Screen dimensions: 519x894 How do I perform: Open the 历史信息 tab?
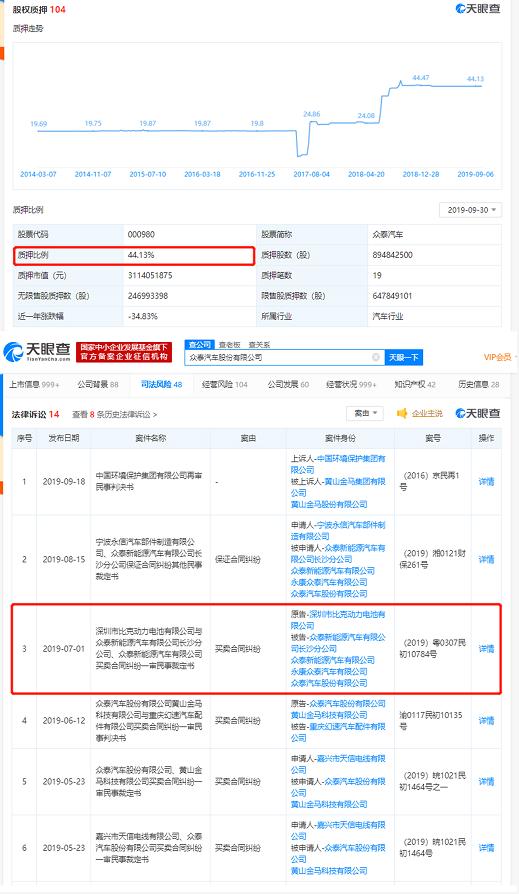point(479,384)
